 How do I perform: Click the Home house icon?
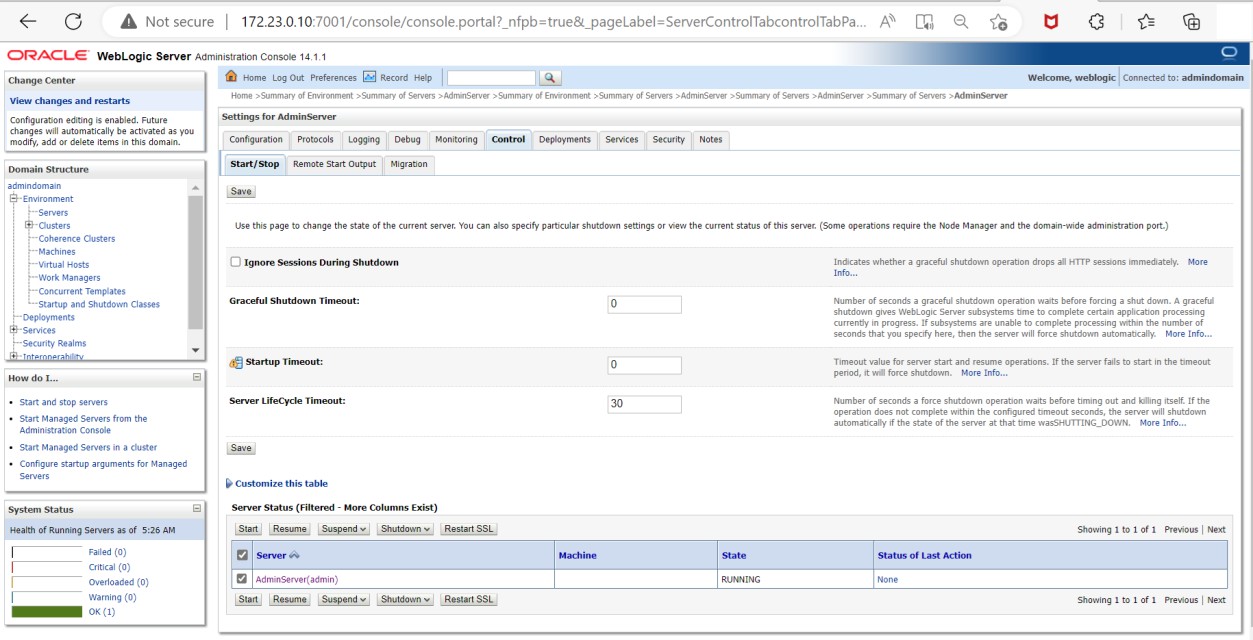click(x=232, y=77)
